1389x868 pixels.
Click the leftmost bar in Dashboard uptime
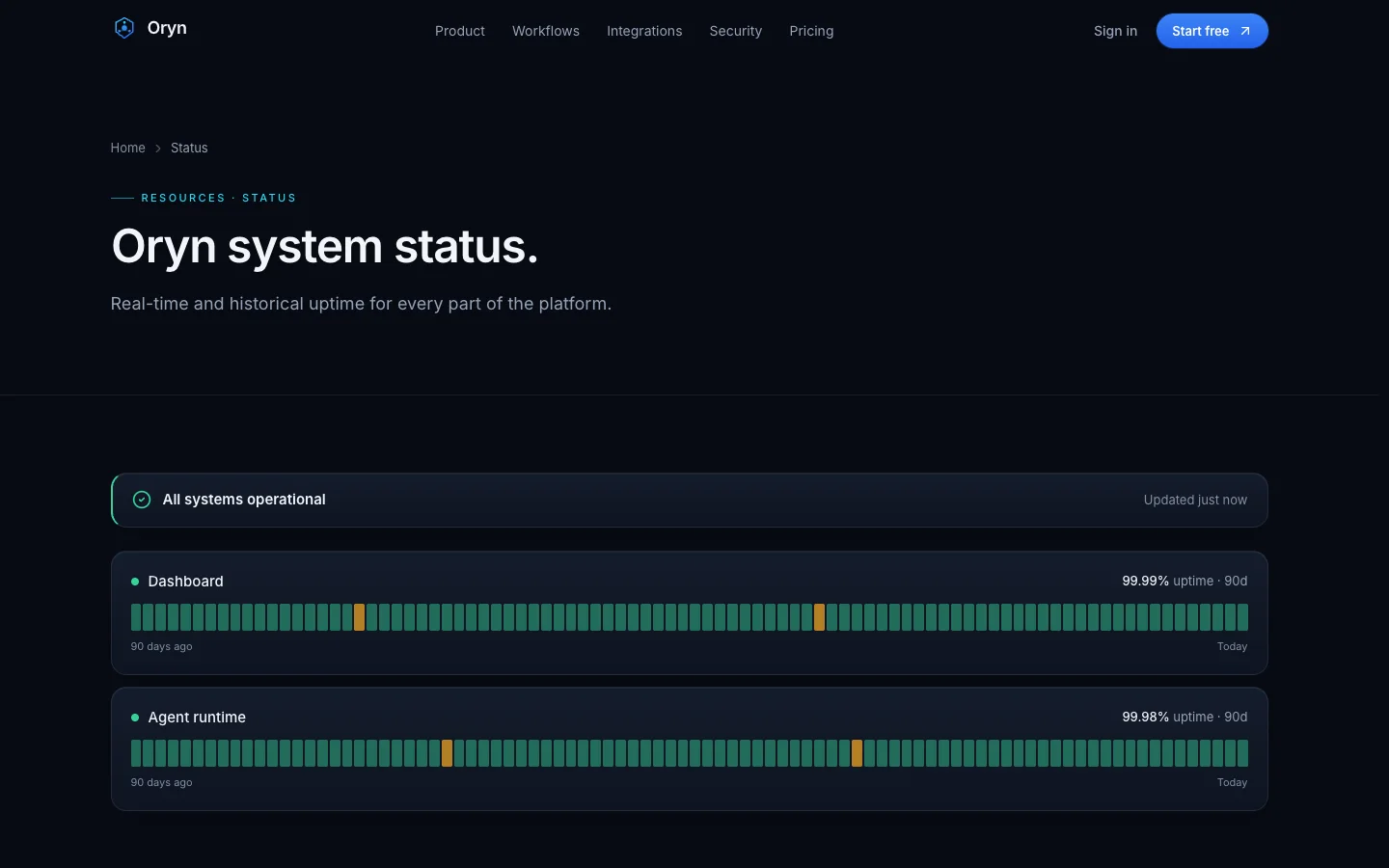(x=136, y=617)
